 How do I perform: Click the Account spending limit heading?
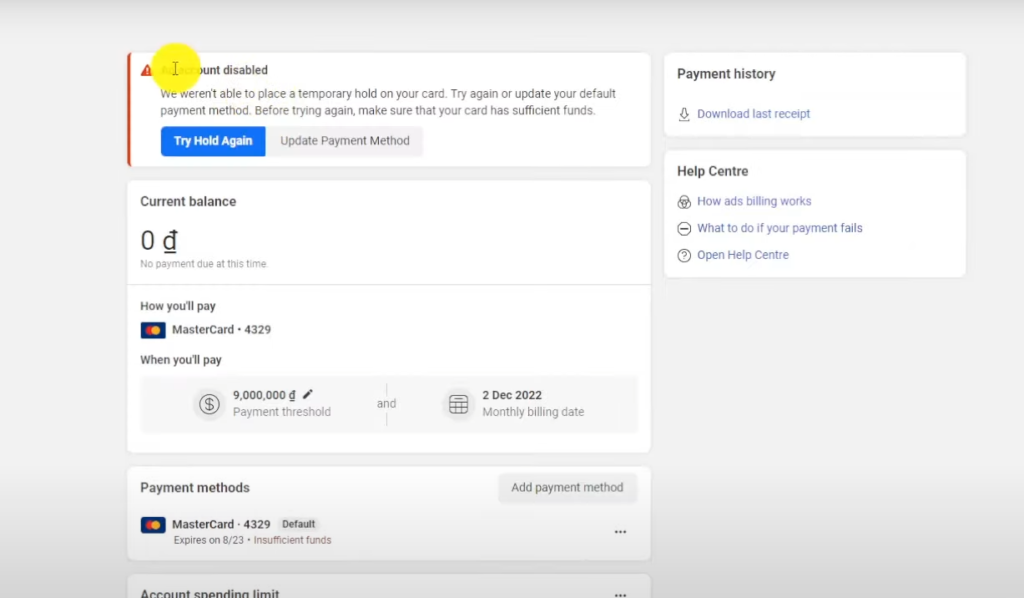tap(210, 593)
